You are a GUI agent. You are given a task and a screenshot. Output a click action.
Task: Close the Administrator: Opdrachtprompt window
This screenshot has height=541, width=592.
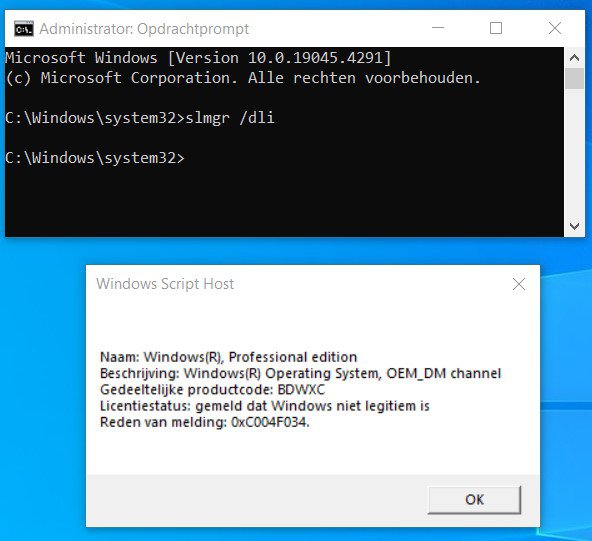[555, 28]
